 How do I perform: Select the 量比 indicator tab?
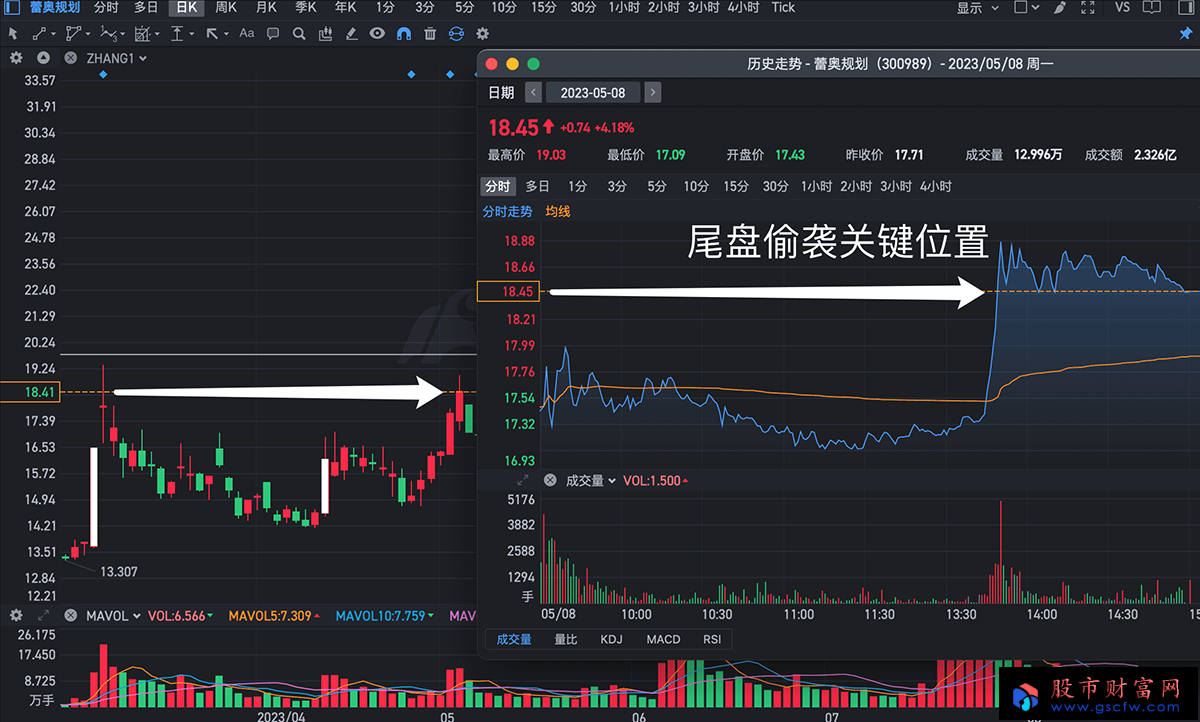click(566, 639)
